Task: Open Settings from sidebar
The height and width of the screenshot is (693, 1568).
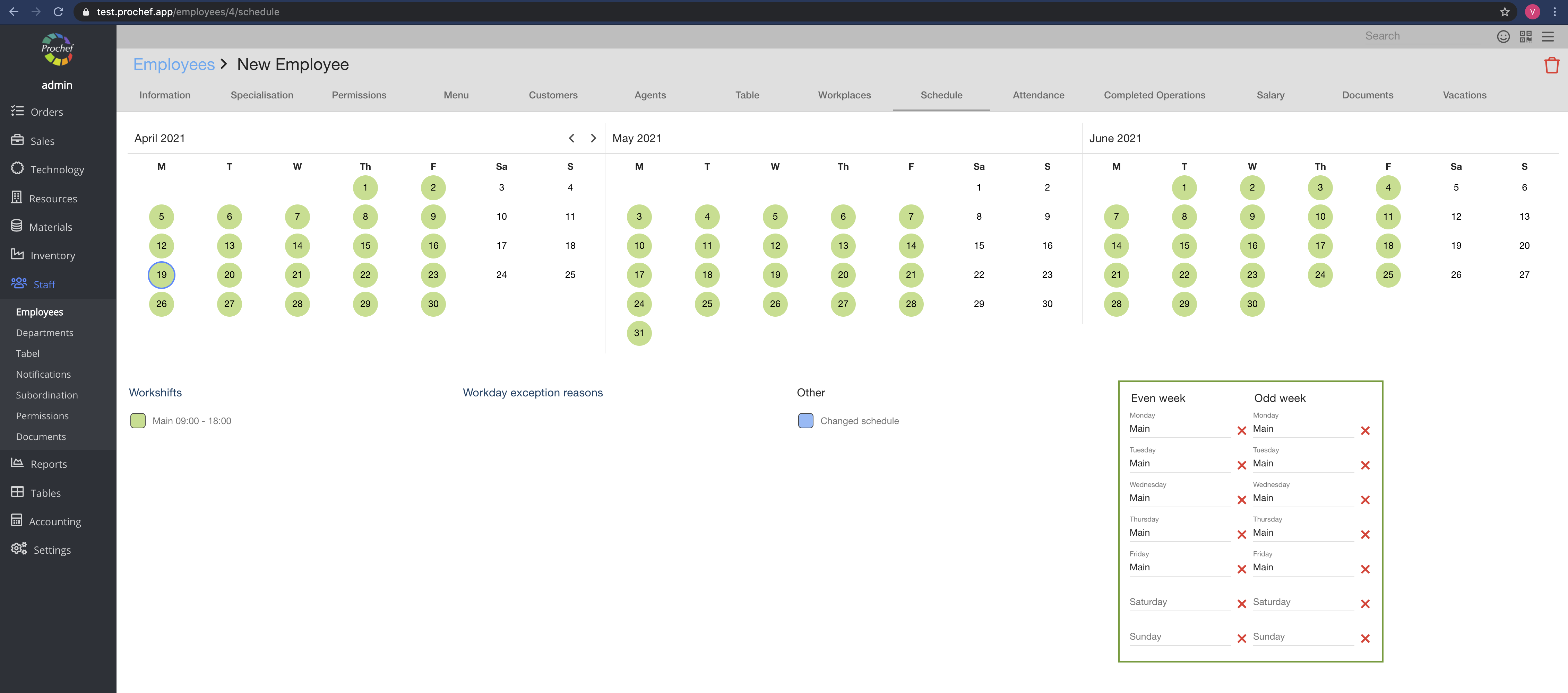Action: point(52,550)
